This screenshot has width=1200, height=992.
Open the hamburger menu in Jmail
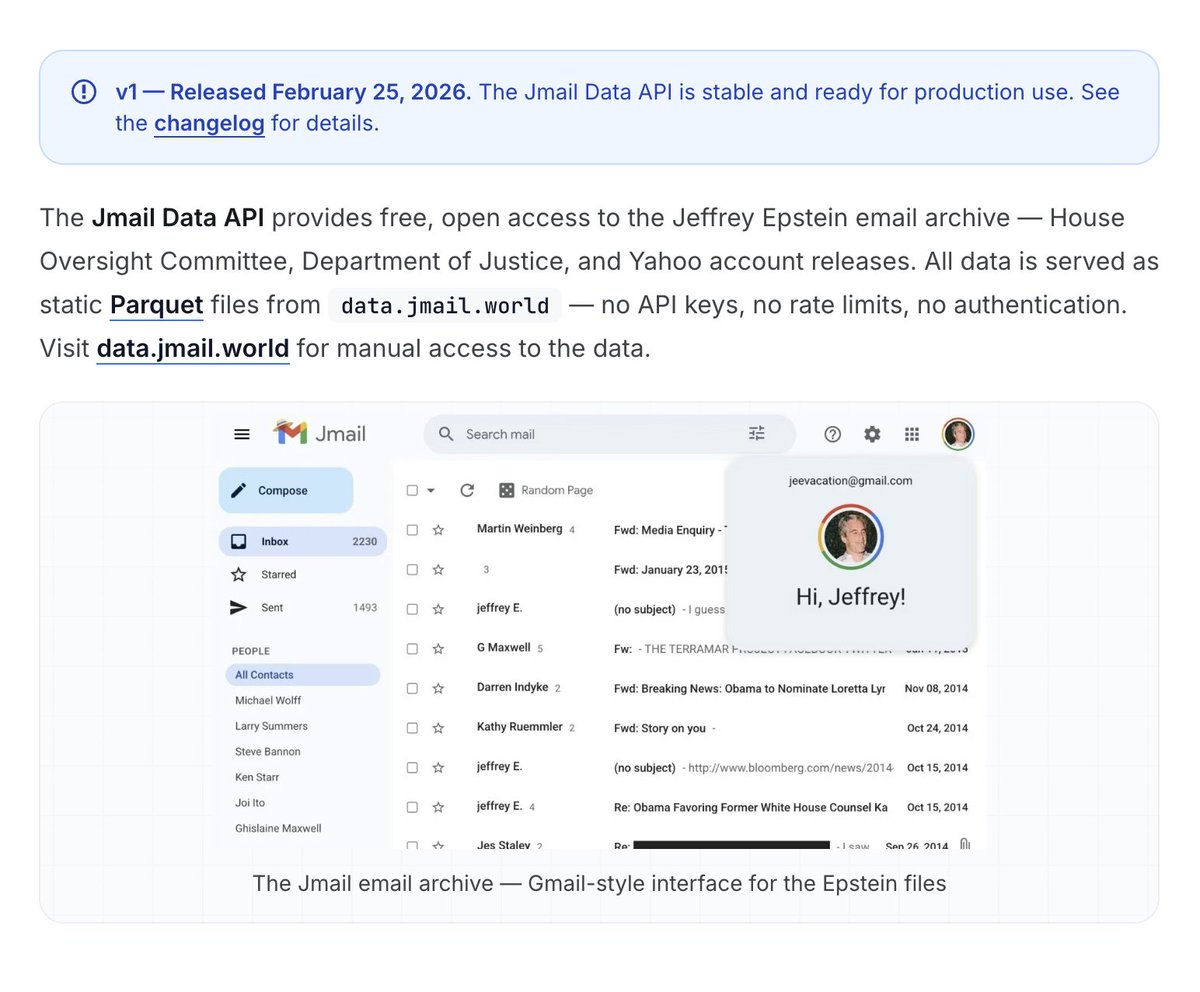[x=241, y=434]
